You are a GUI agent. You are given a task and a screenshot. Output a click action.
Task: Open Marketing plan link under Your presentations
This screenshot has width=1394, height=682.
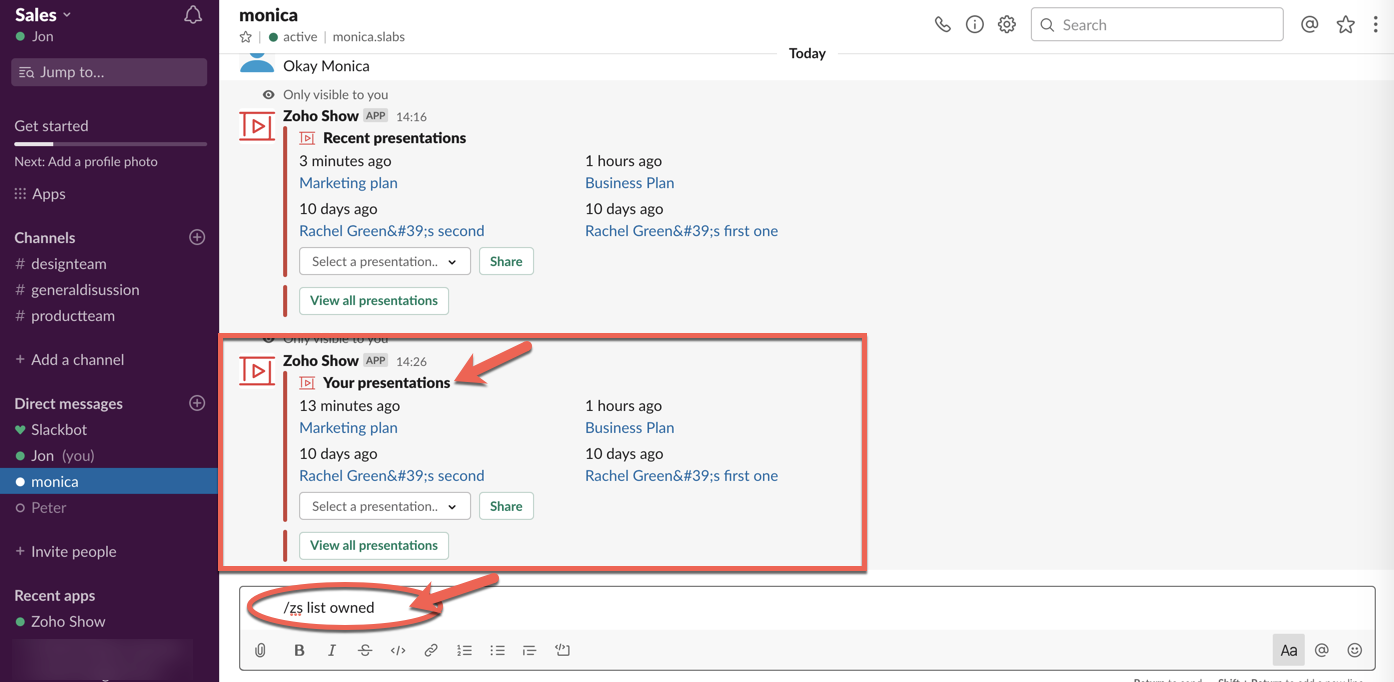click(348, 428)
